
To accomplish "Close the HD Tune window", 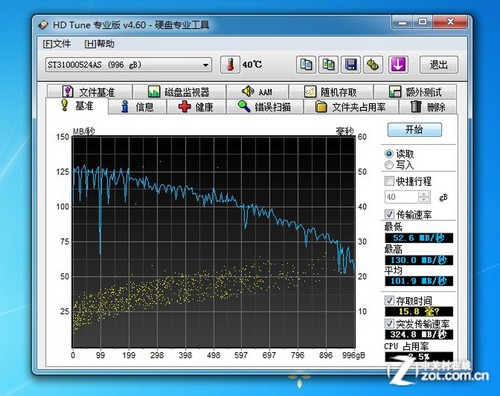I will pyautogui.click(x=450, y=22).
